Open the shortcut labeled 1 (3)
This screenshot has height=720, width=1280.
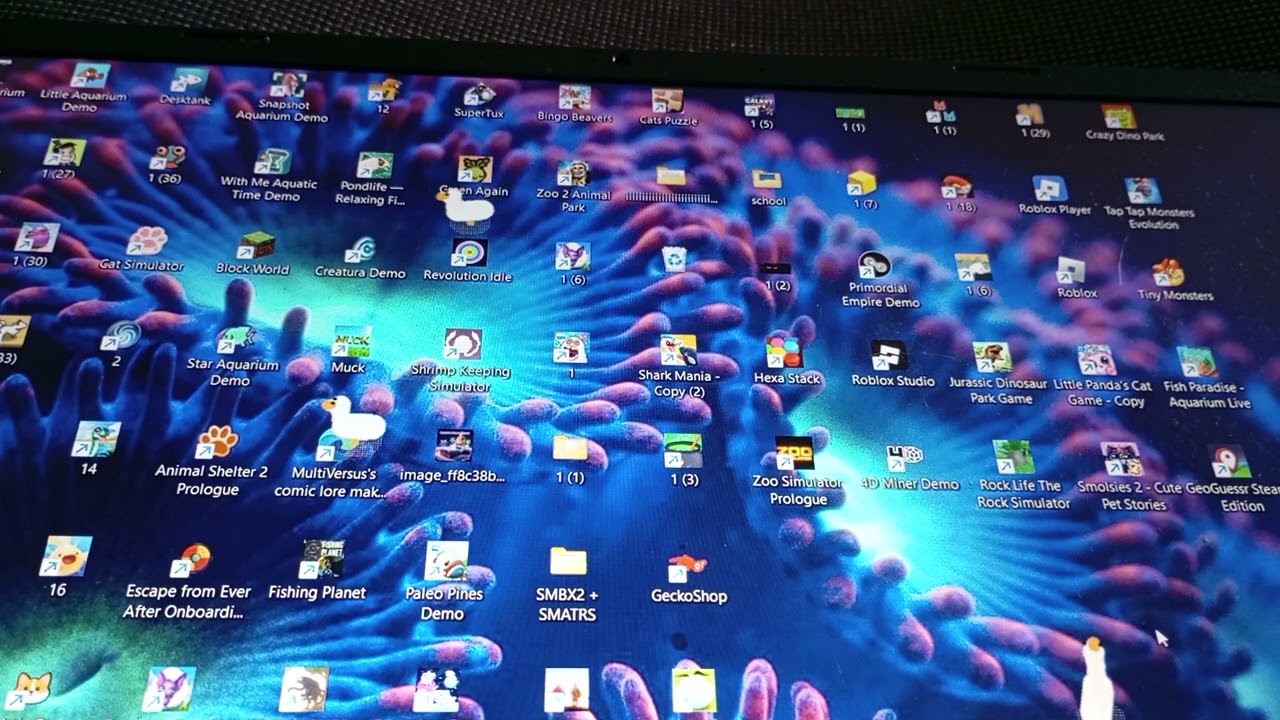683,451
